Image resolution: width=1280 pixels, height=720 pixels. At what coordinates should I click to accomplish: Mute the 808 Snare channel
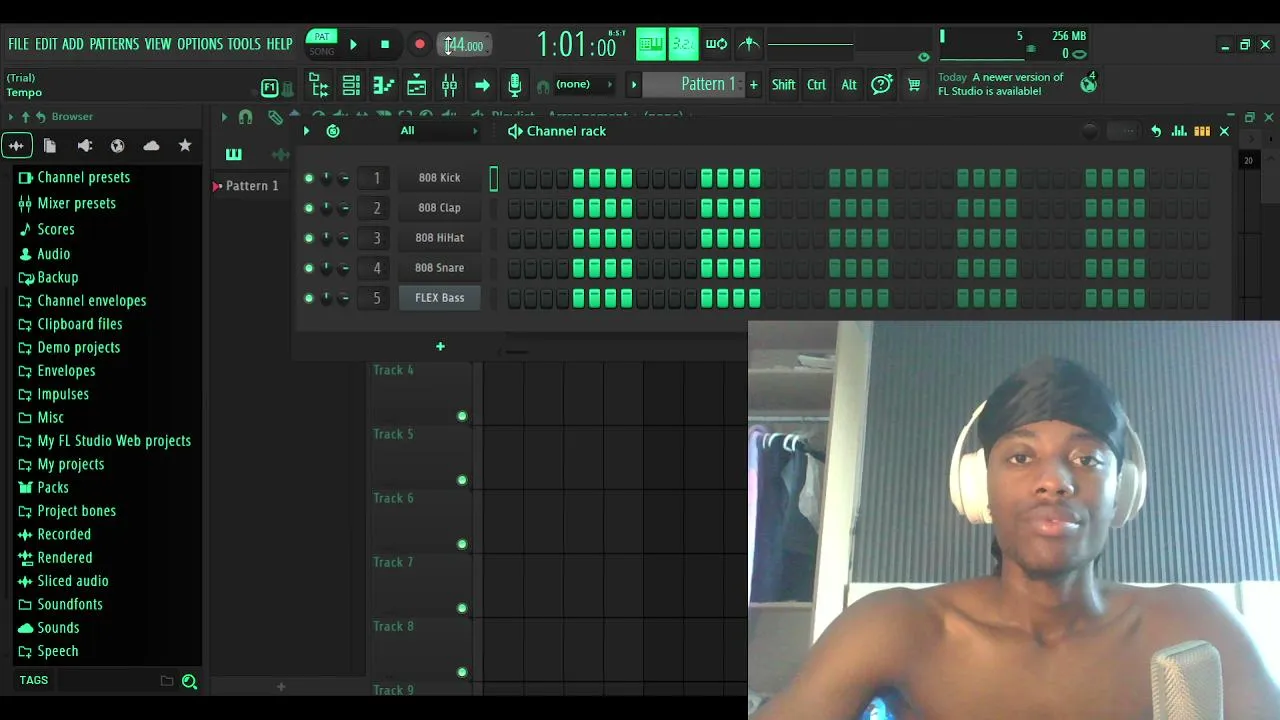[x=308, y=268]
